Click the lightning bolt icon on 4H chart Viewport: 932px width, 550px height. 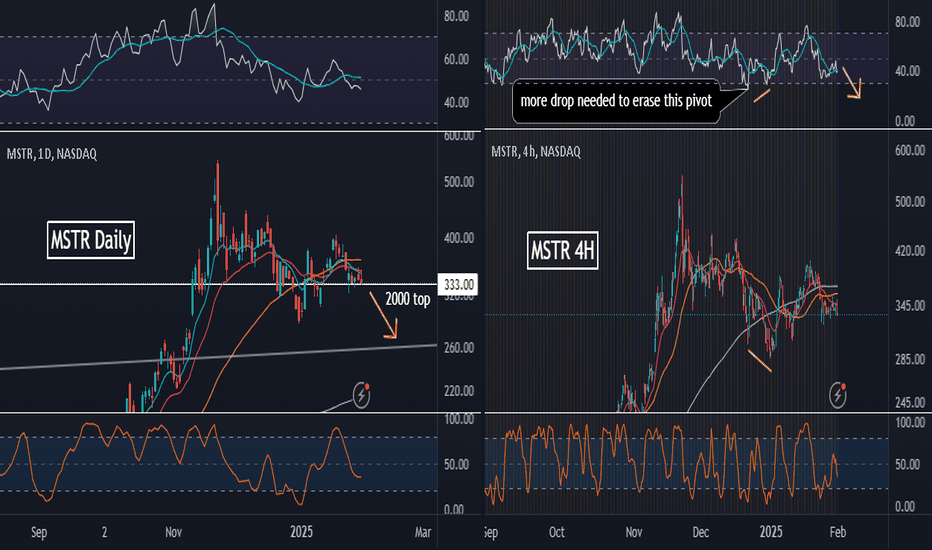[837, 395]
